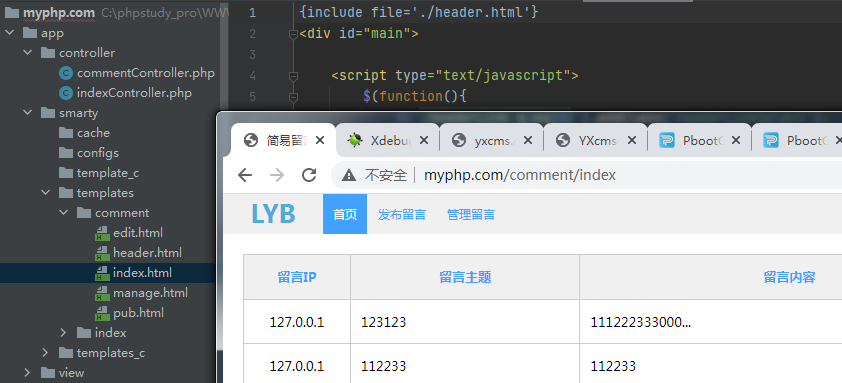The image size is (842, 383).
Task: Close the 简易留言 browser tab
Action: coord(320,141)
